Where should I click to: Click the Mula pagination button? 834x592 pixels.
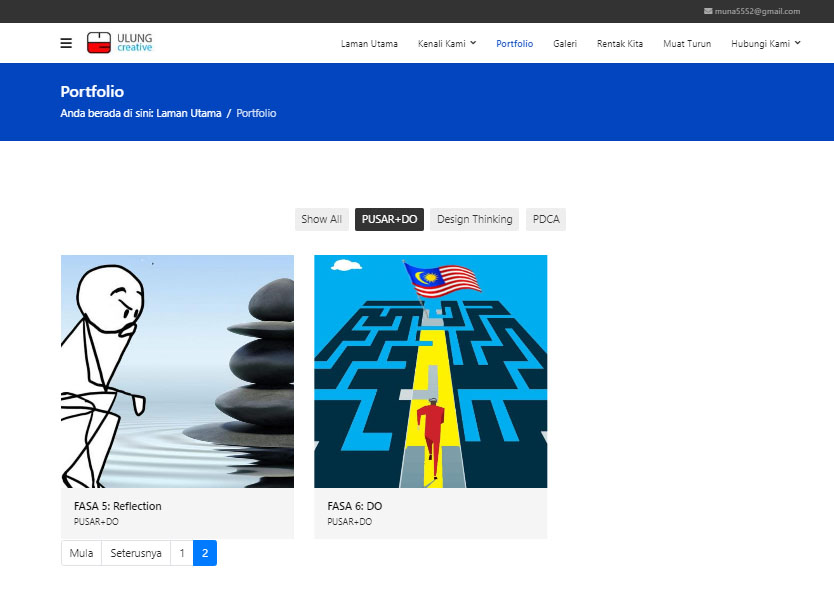[81, 553]
